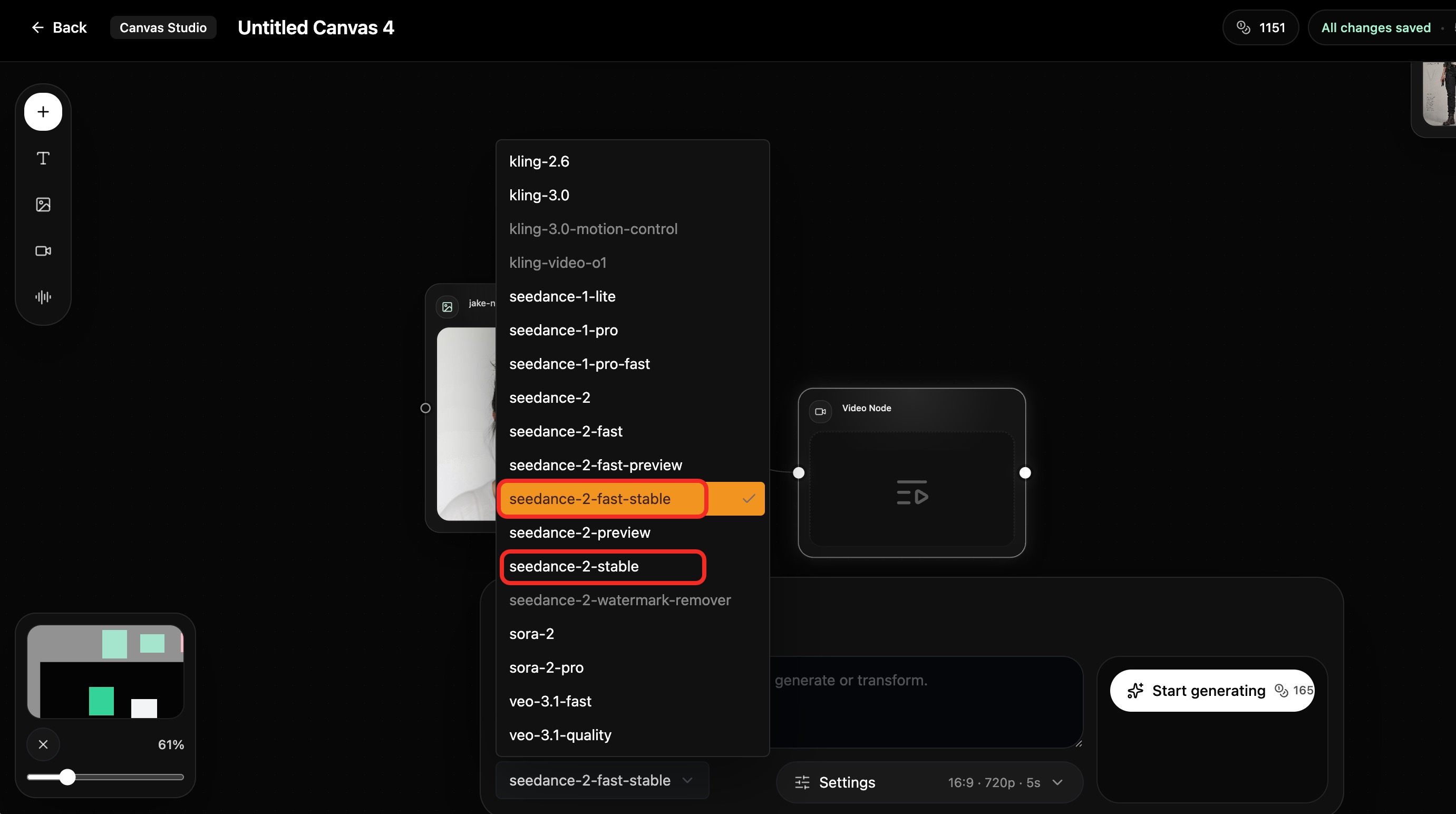Click the Video Node title label
The image size is (1456, 814).
pos(867,408)
